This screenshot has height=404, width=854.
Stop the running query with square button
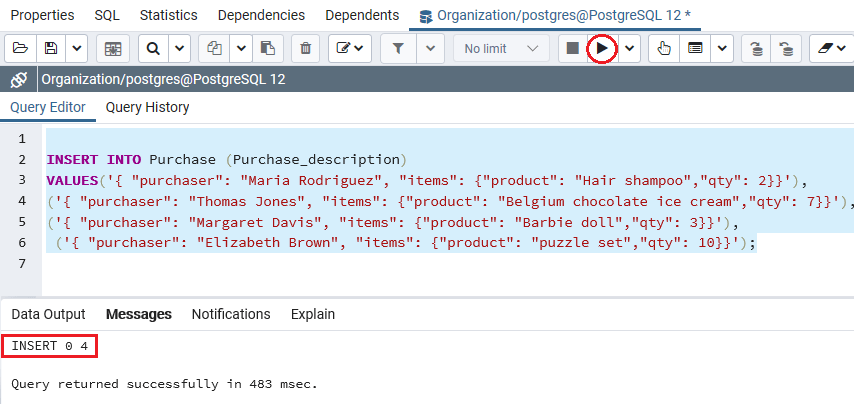point(572,48)
